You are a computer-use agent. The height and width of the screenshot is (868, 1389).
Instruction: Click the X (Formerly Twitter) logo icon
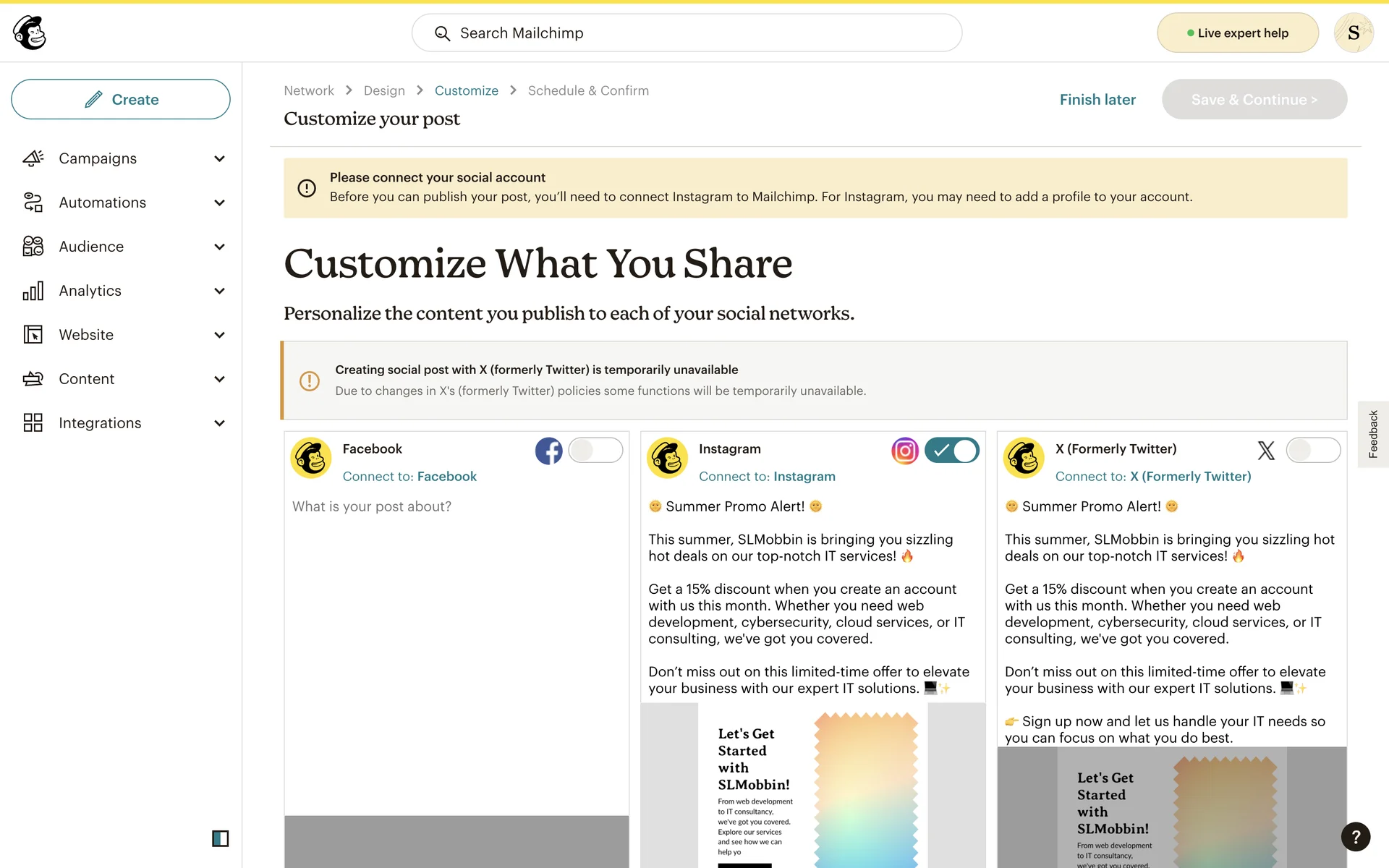[1265, 451]
